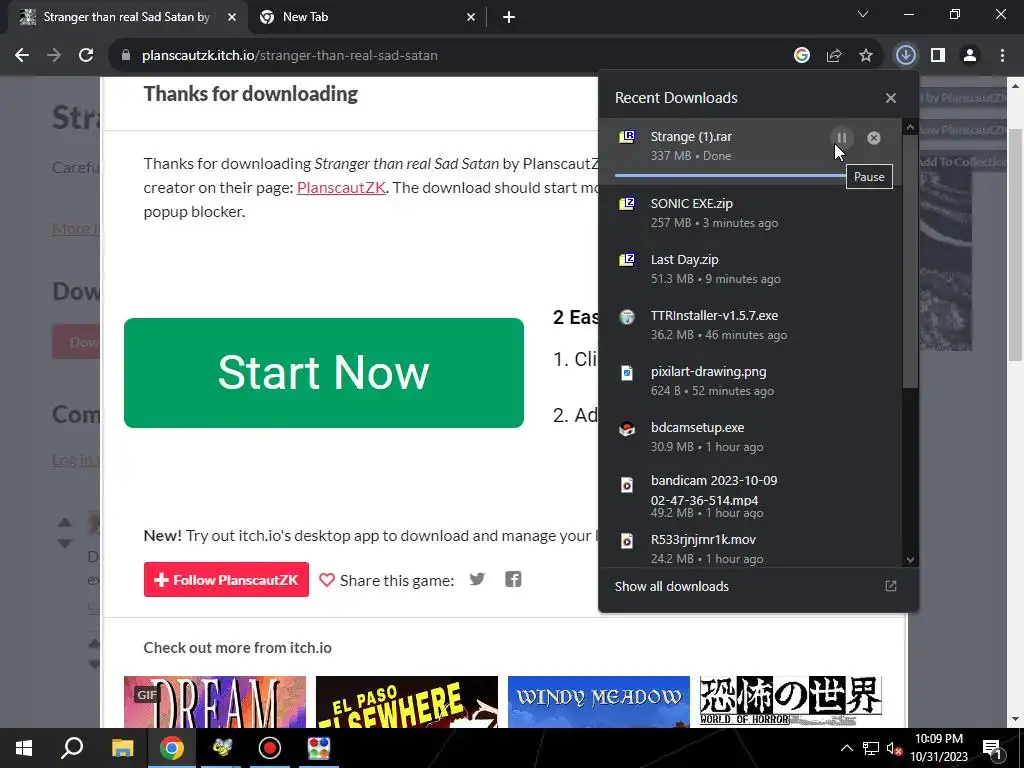This screenshot has width=1024, height=768.
Task: Click the Last Day.zip archive icon
Action: point(627,259)
